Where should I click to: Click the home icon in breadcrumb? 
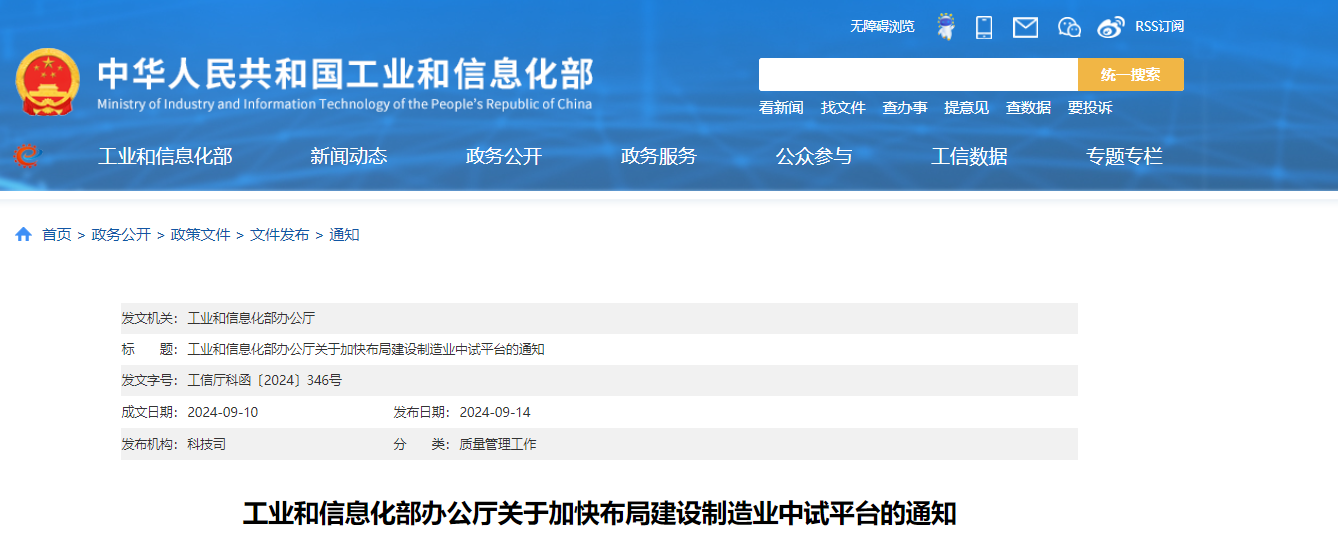coord(23,234)
